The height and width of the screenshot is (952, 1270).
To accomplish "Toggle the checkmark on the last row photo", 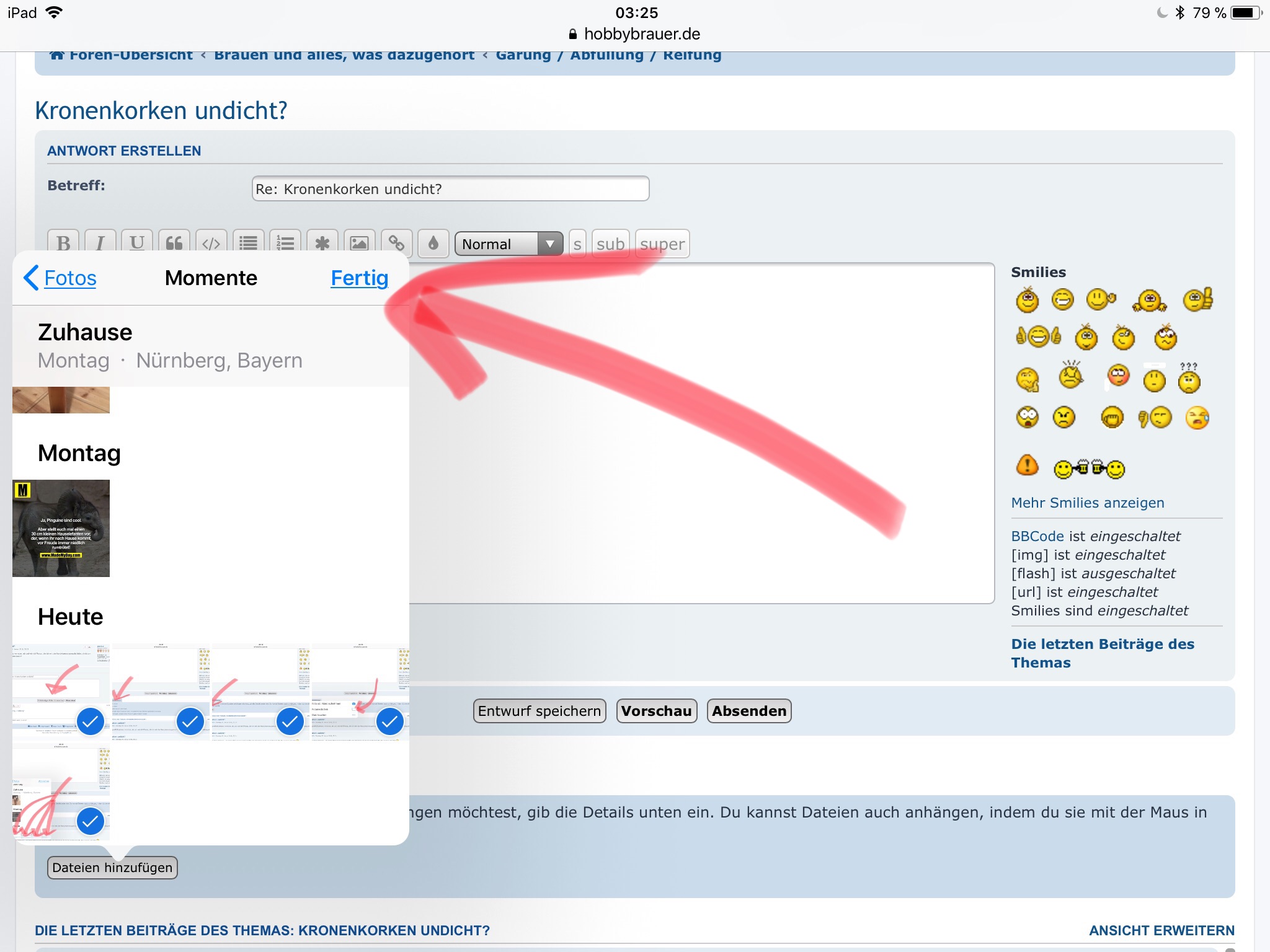I will (x=91, y=821).
